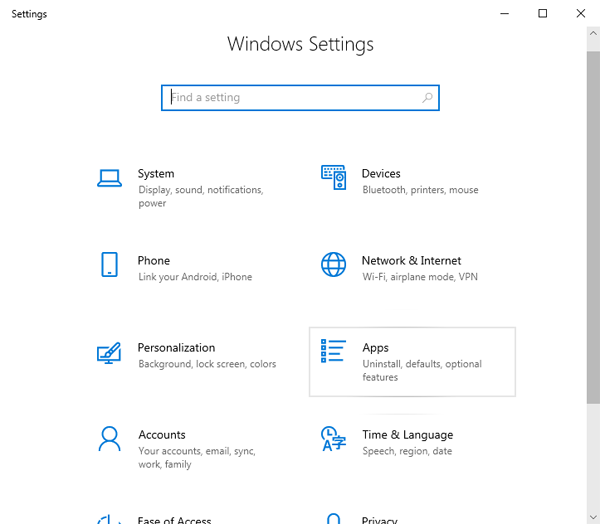Open Accounts settings label
The width and height of the screenshot is (600, 524).
162,435
